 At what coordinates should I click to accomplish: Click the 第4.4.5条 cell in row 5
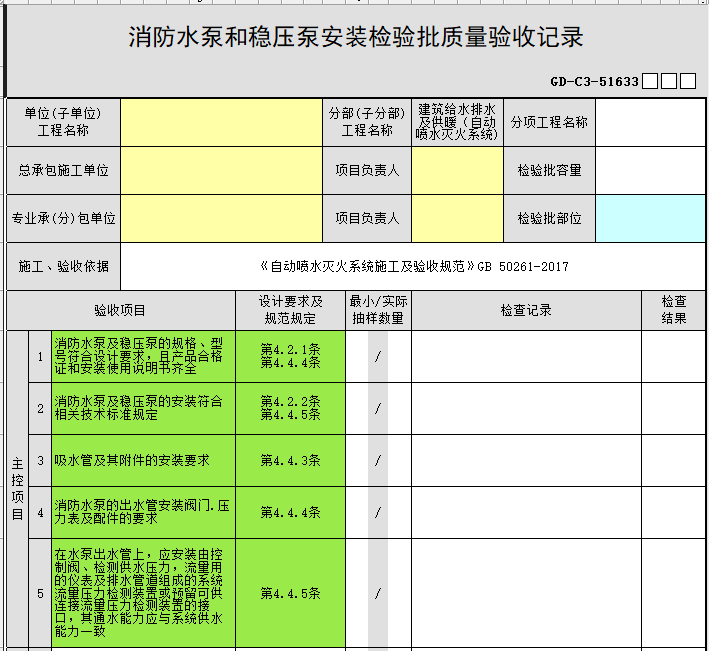coord(290,593)
